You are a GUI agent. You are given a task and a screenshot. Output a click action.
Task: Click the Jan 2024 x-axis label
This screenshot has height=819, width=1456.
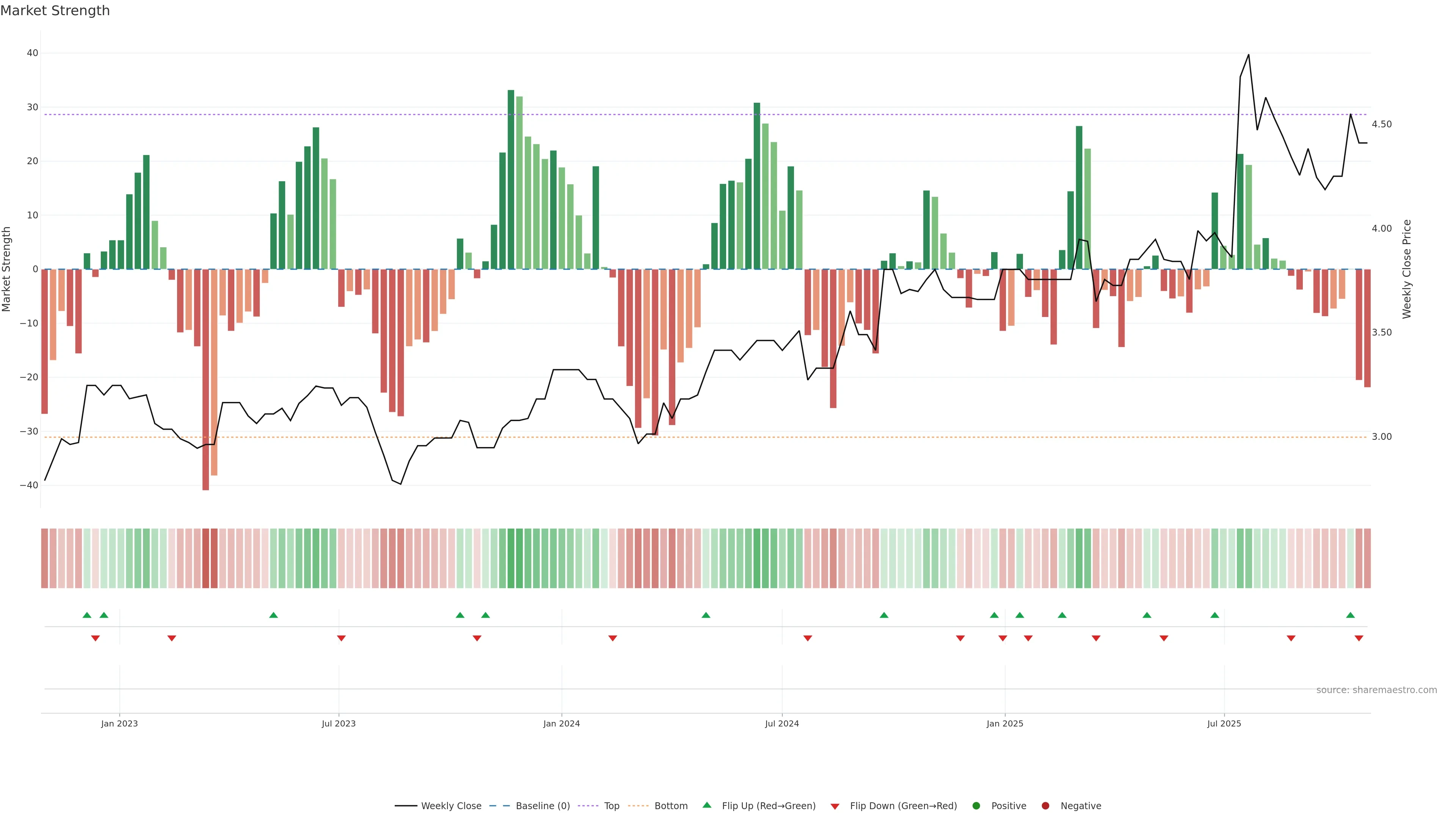[x=561, y=723]
